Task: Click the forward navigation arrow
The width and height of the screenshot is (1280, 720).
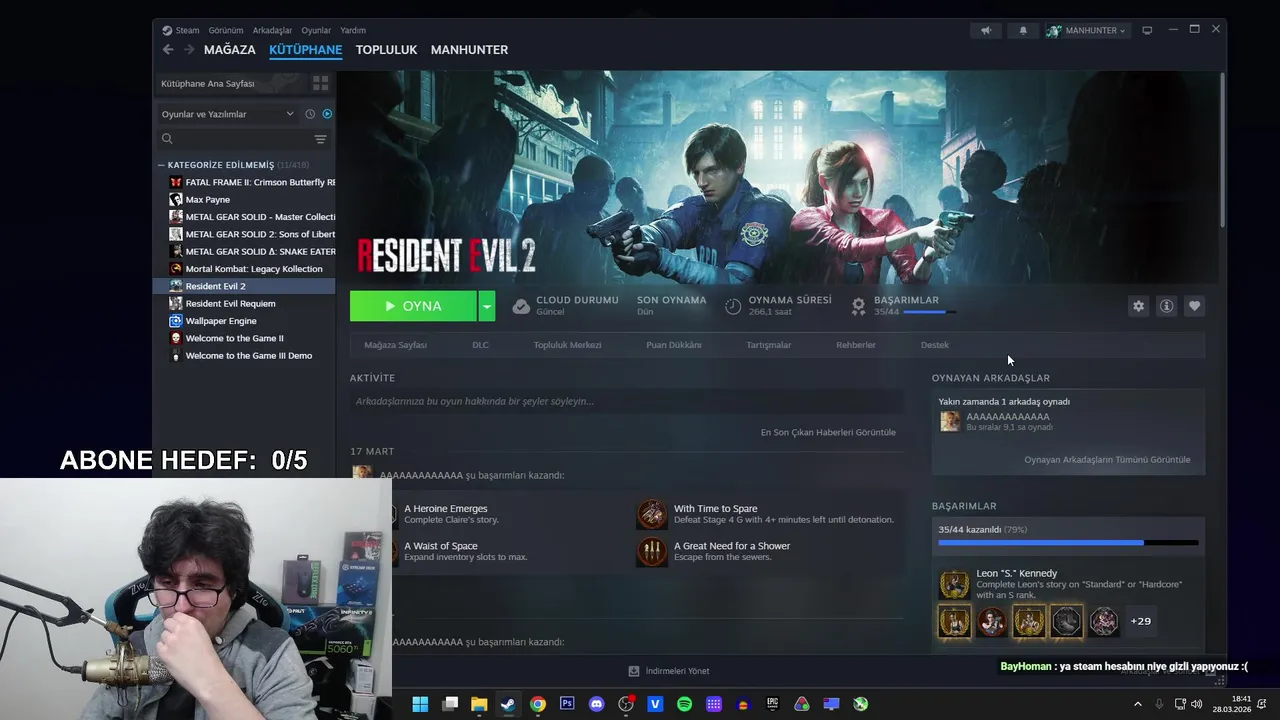Action: (x=188, y=50)
